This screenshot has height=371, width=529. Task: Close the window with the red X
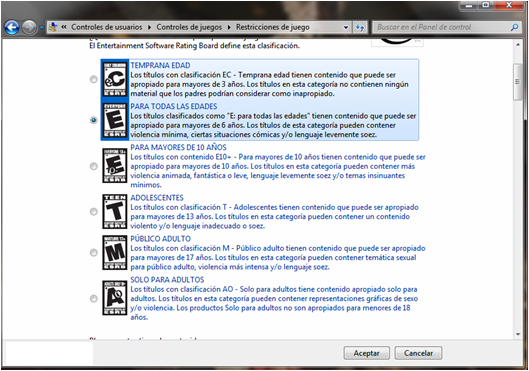point(509,5)
